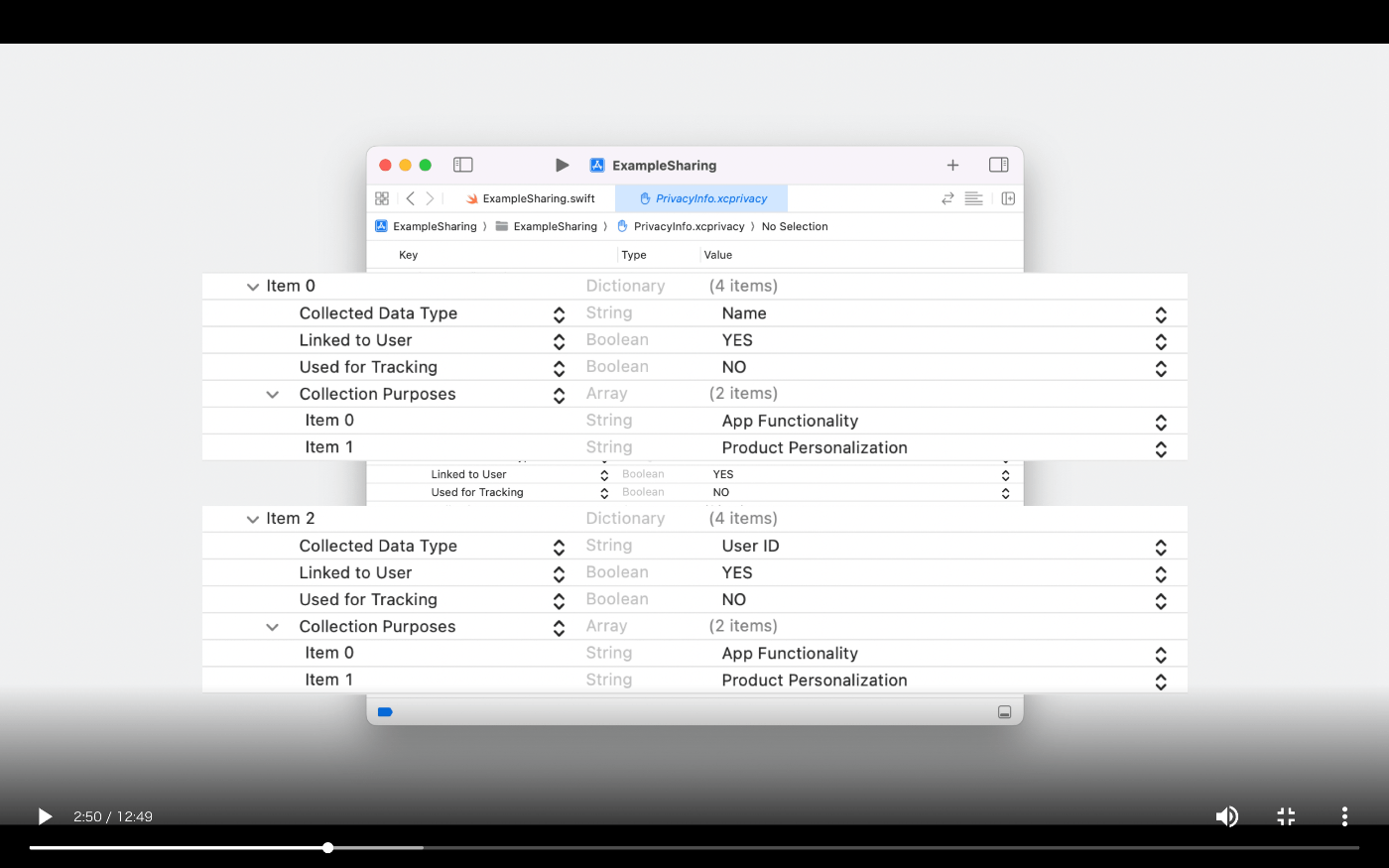Open App Functionality dropdown in Item 0

pyautogui.click(x=1161, y=423)
